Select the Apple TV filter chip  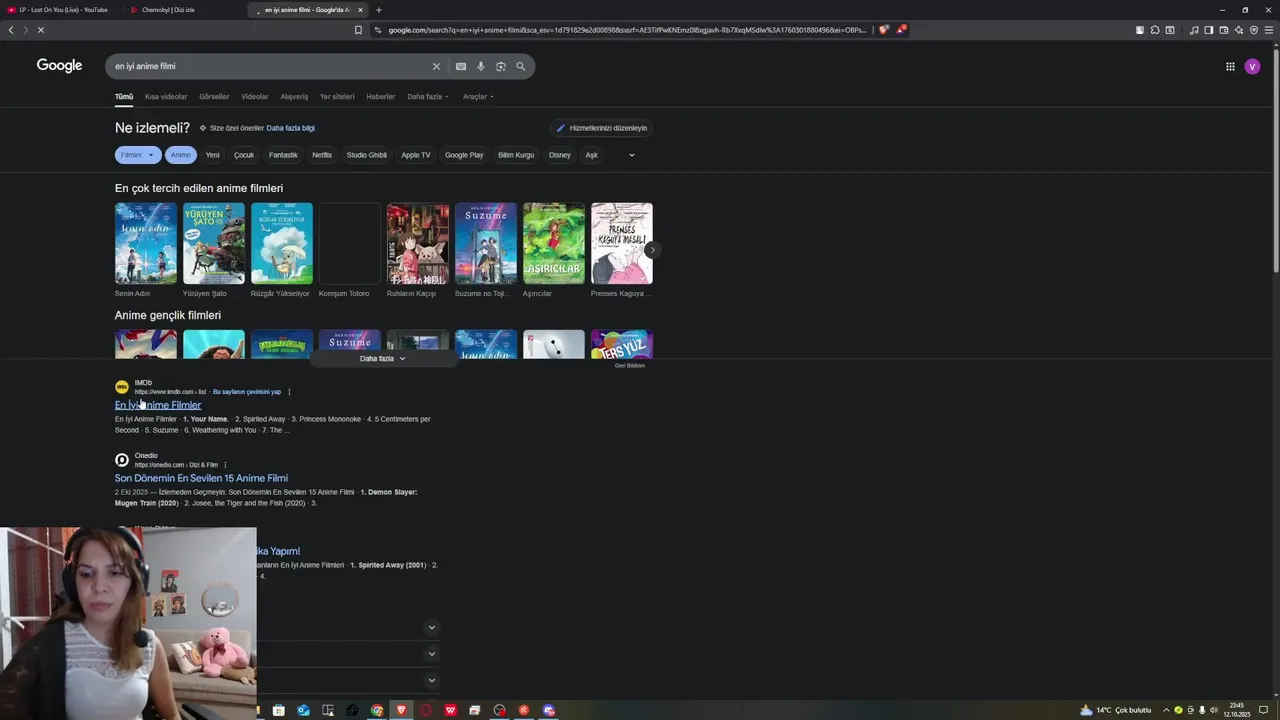click(416, 155)
